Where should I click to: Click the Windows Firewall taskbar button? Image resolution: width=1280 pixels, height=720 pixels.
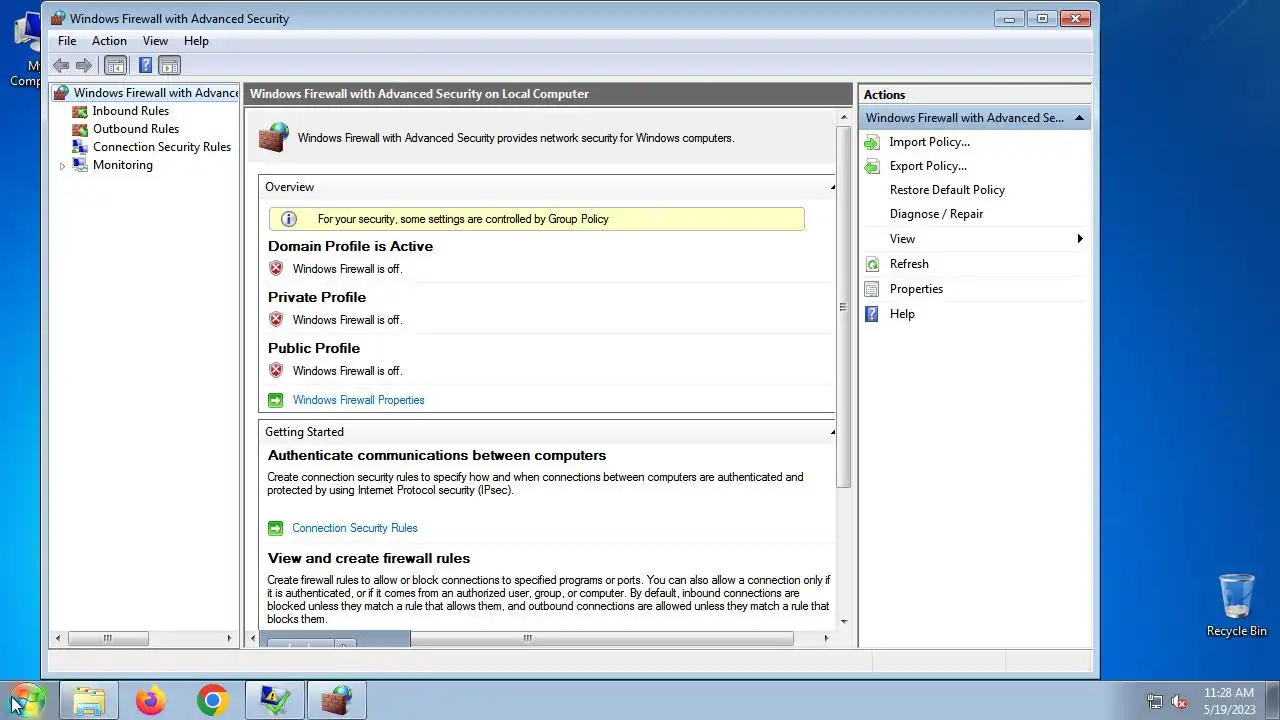pyautogui.click(x=336, y=700)
